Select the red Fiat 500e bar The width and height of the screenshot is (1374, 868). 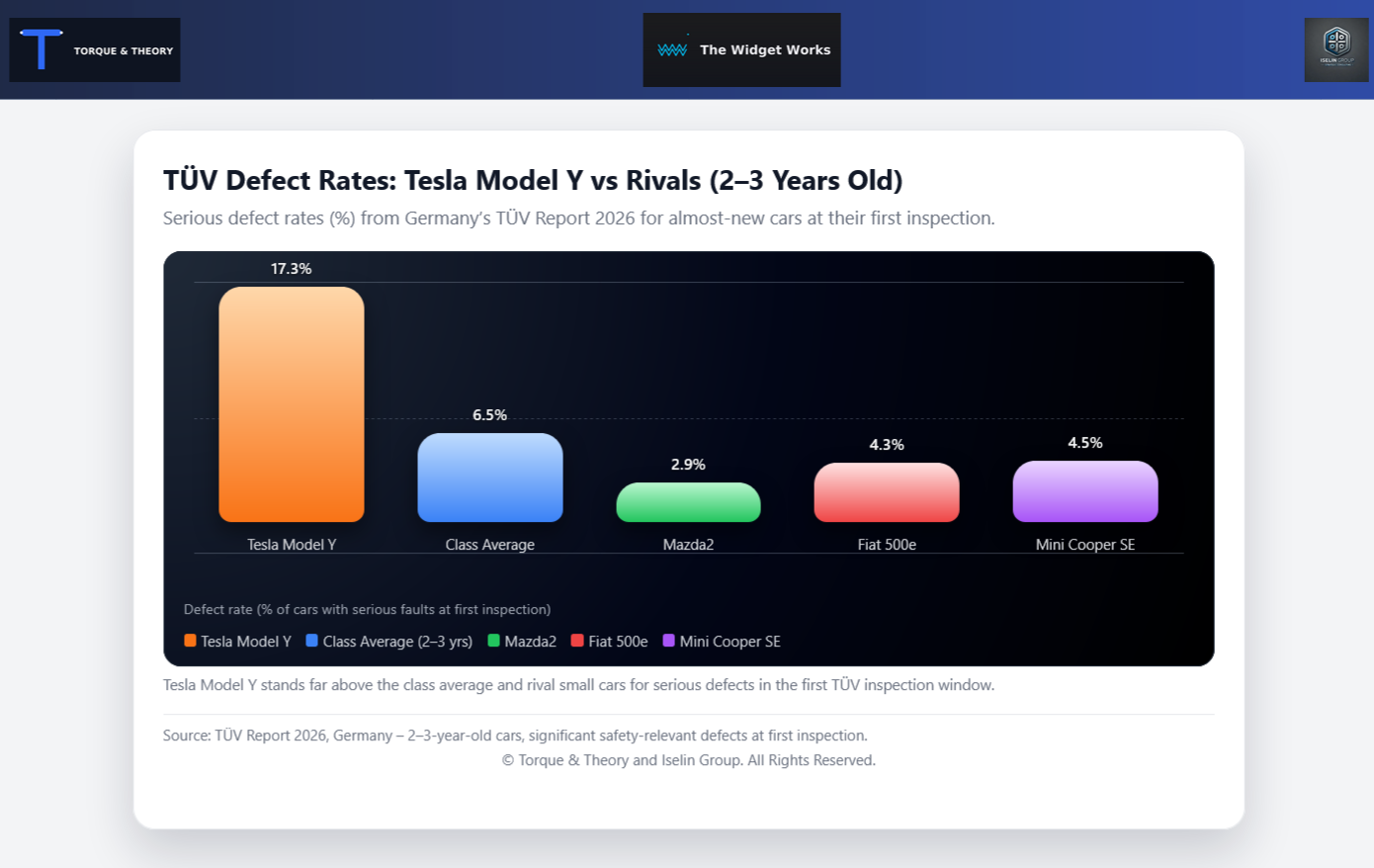click(887, 492)
